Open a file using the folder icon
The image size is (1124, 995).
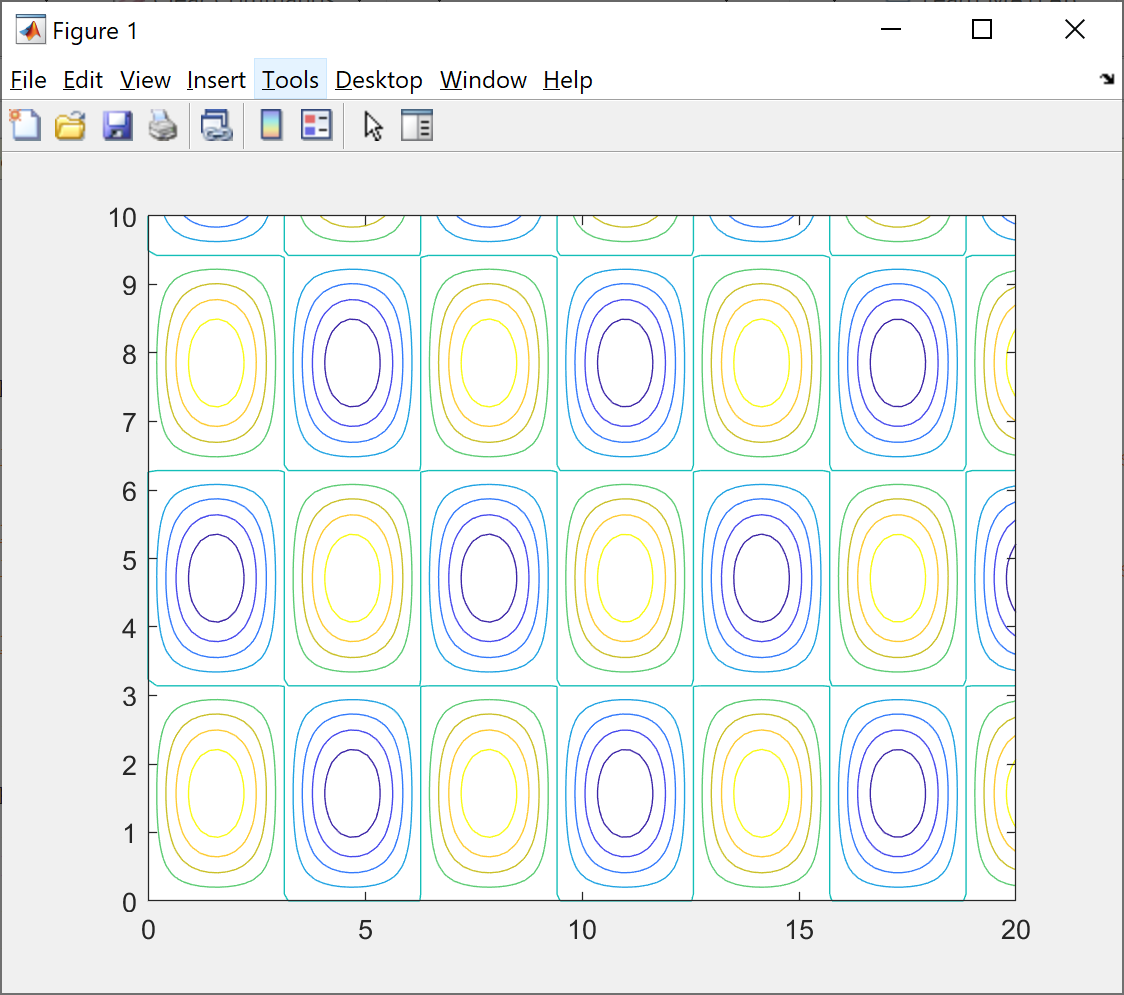[70, 126]
